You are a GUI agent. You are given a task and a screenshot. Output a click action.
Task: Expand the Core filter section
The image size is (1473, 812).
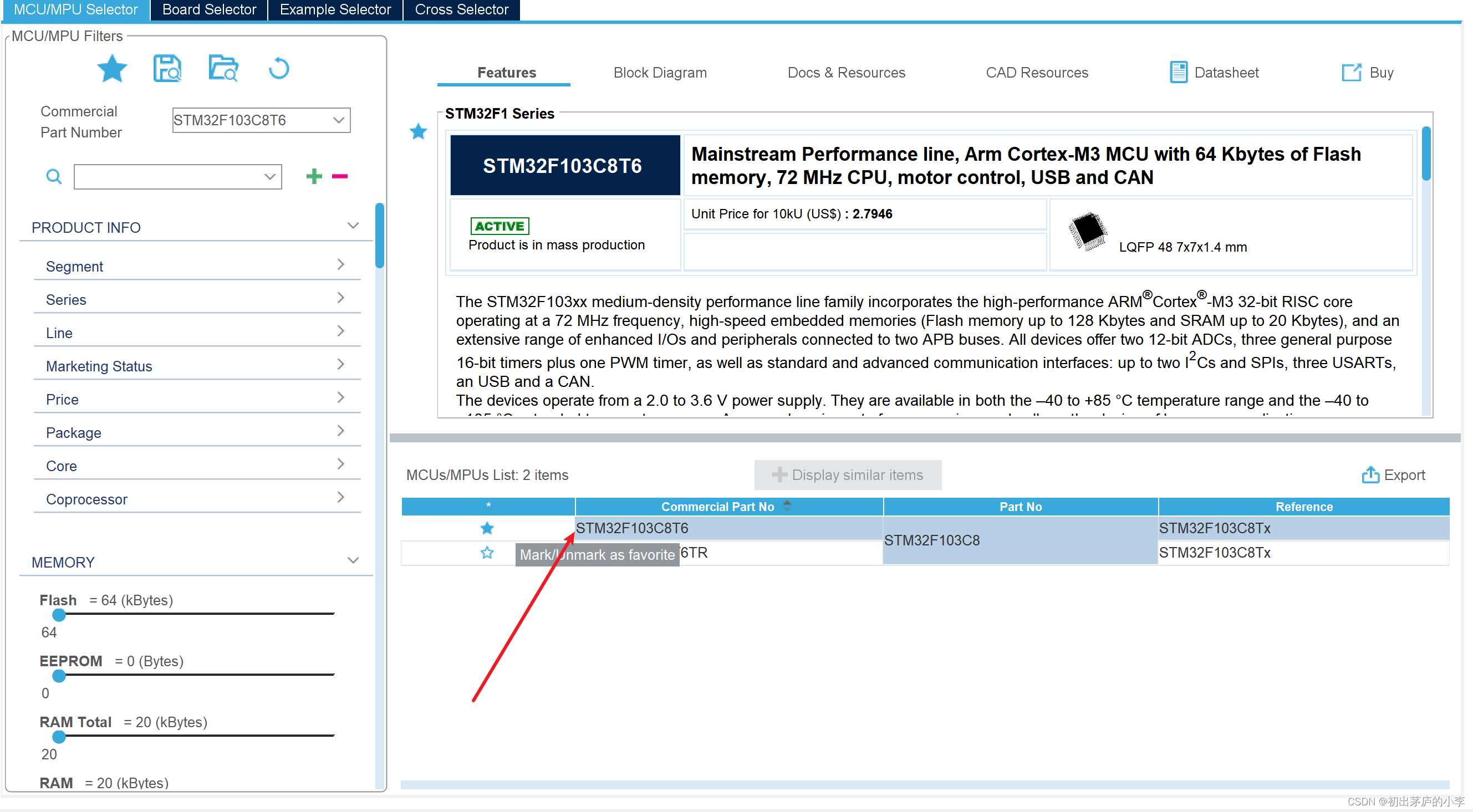197,464
